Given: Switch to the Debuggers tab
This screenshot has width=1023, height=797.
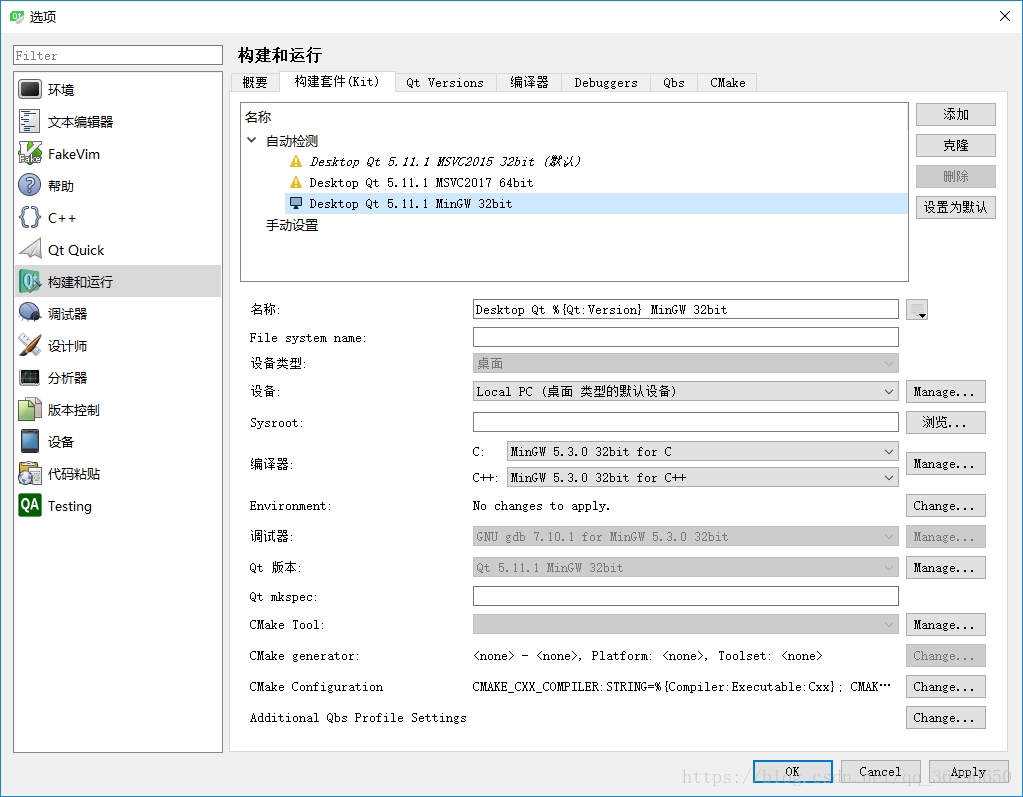Looking at the screenshot, I should 606,83.
